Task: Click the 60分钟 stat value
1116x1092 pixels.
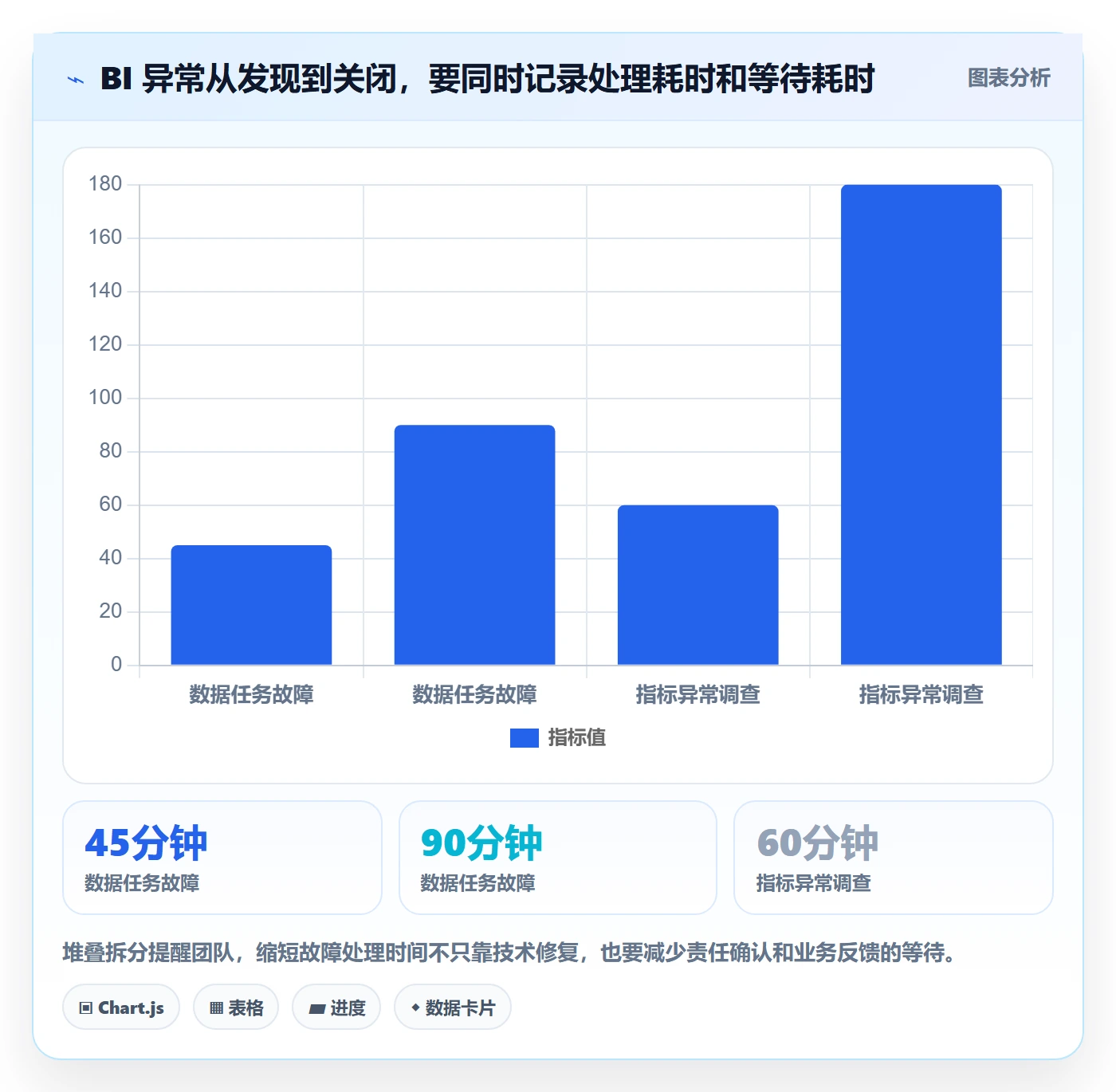Action: tap(817, 843)
